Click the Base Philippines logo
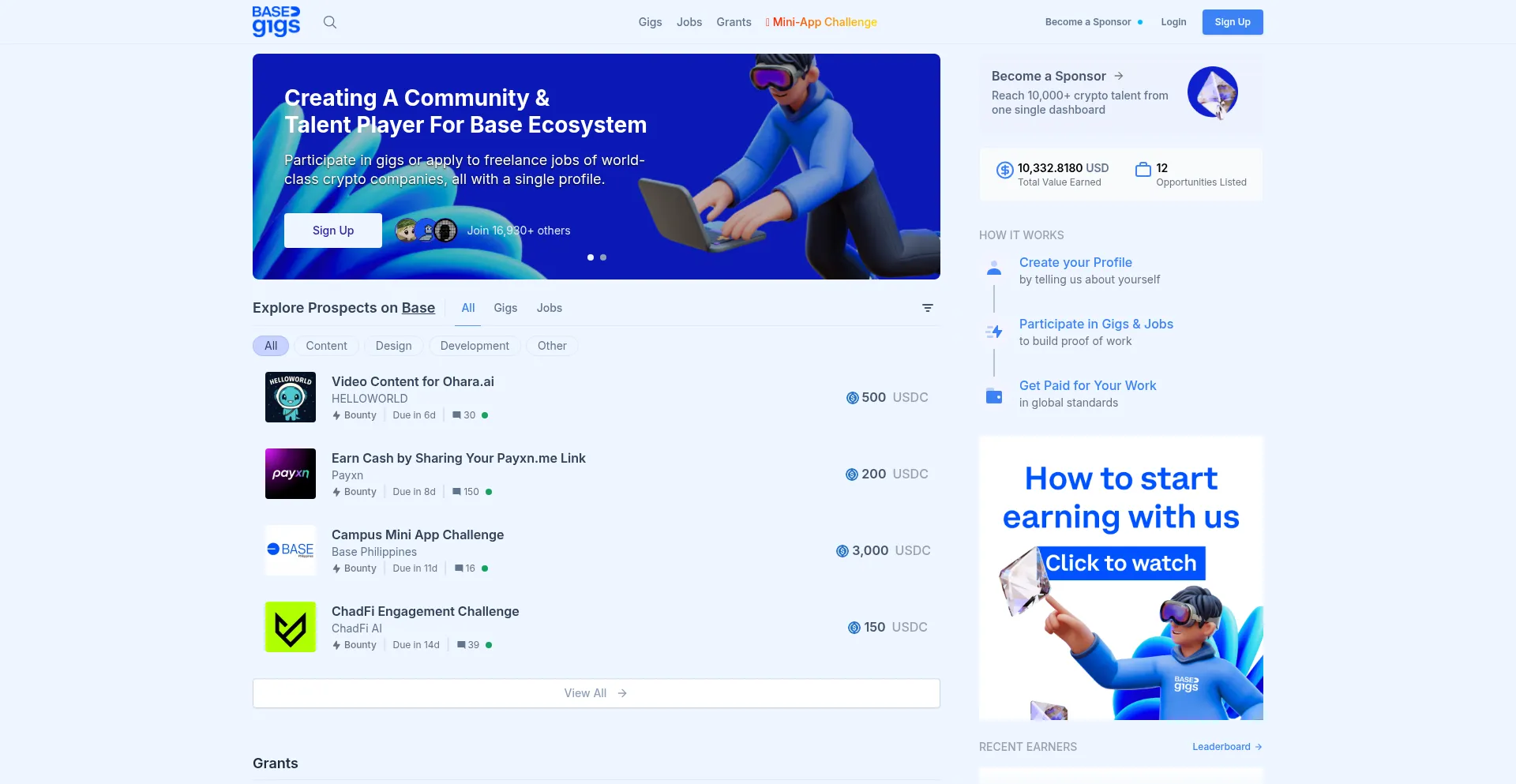The width and height of the screenshot is (1516, 784). (x=291, y=550)
